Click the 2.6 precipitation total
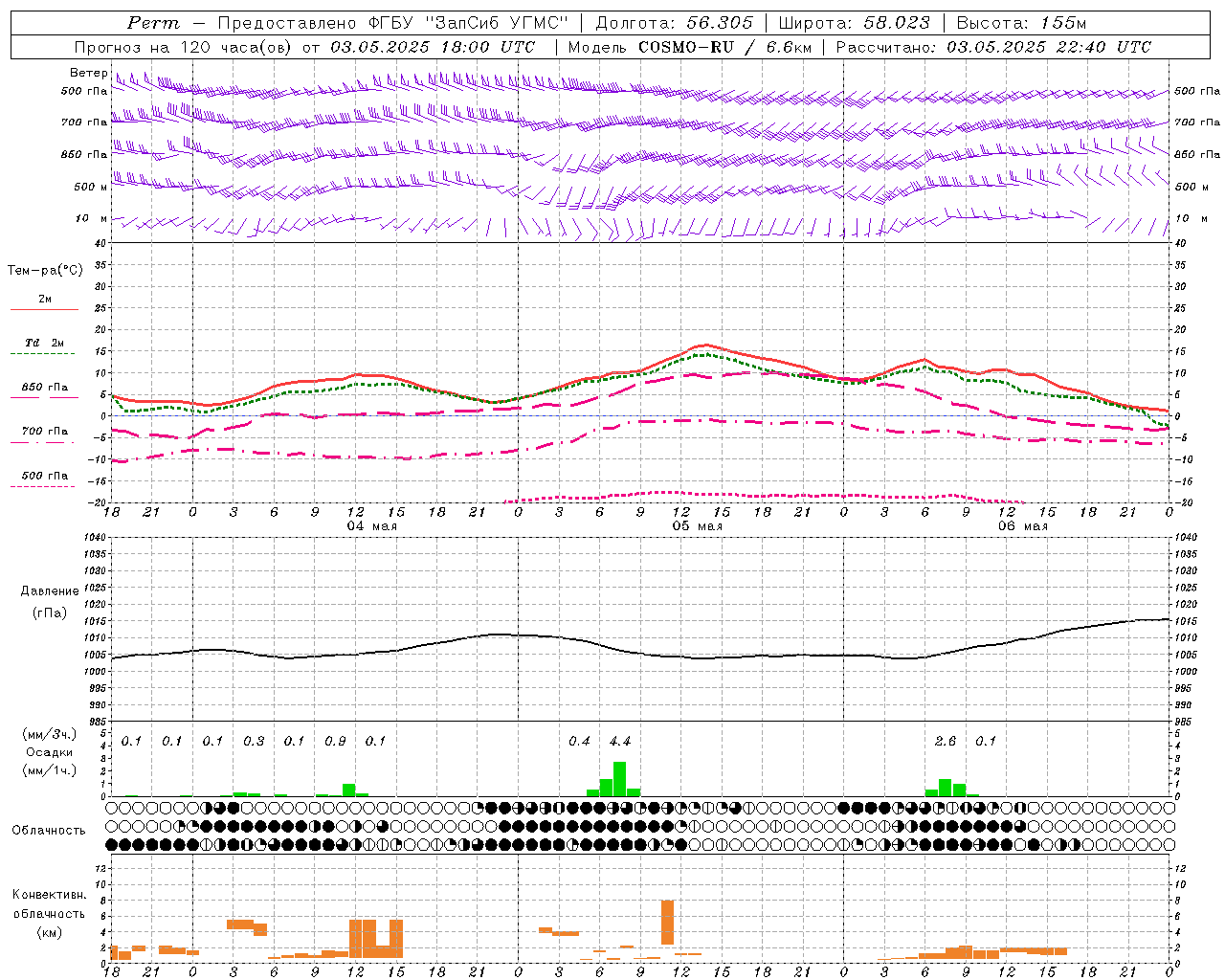1225x980 pixels. (946, 741)
